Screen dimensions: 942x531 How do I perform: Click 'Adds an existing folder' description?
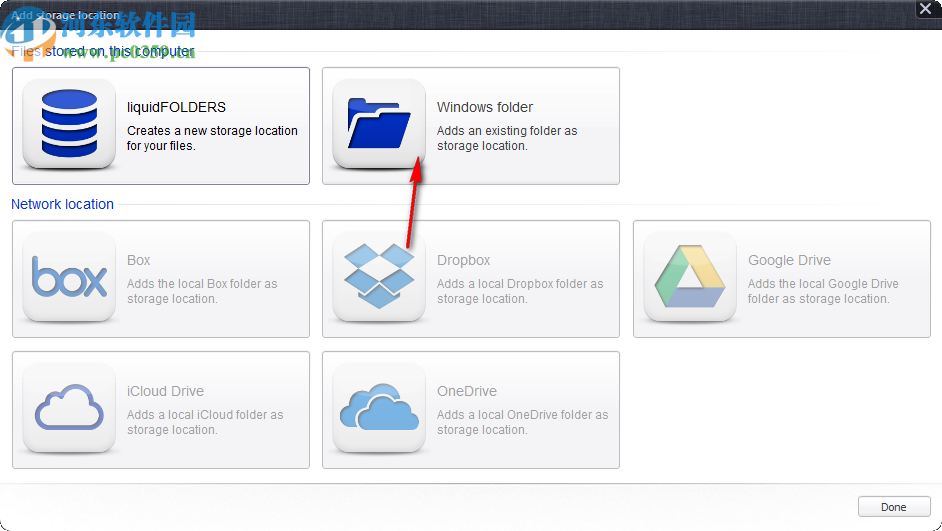point(507,138)
